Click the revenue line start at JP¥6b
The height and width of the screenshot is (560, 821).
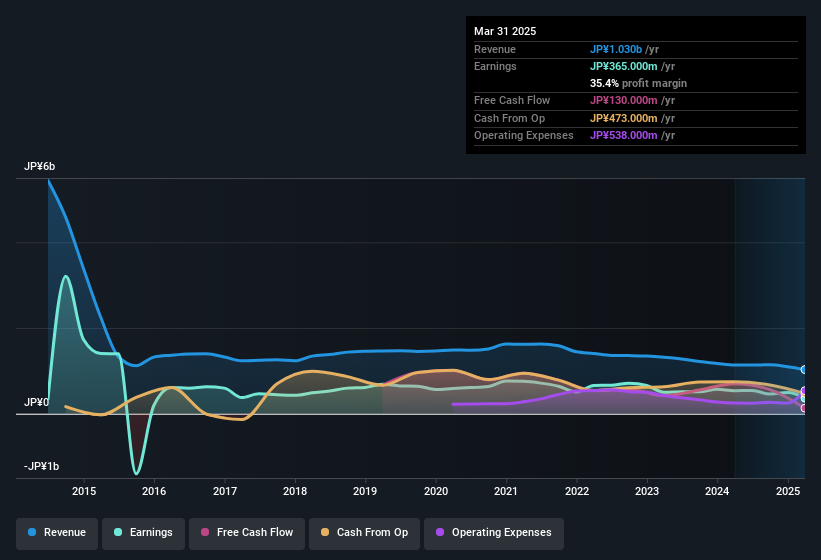(x=49, y=181)
